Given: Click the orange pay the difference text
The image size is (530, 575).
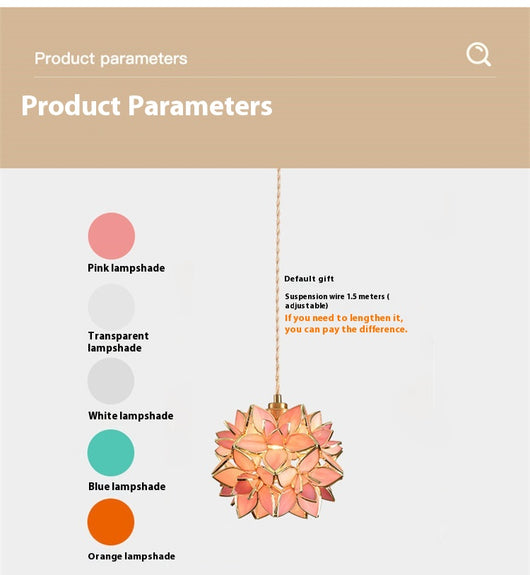Looking at the screenshot, I should click(x=346, y=323).
